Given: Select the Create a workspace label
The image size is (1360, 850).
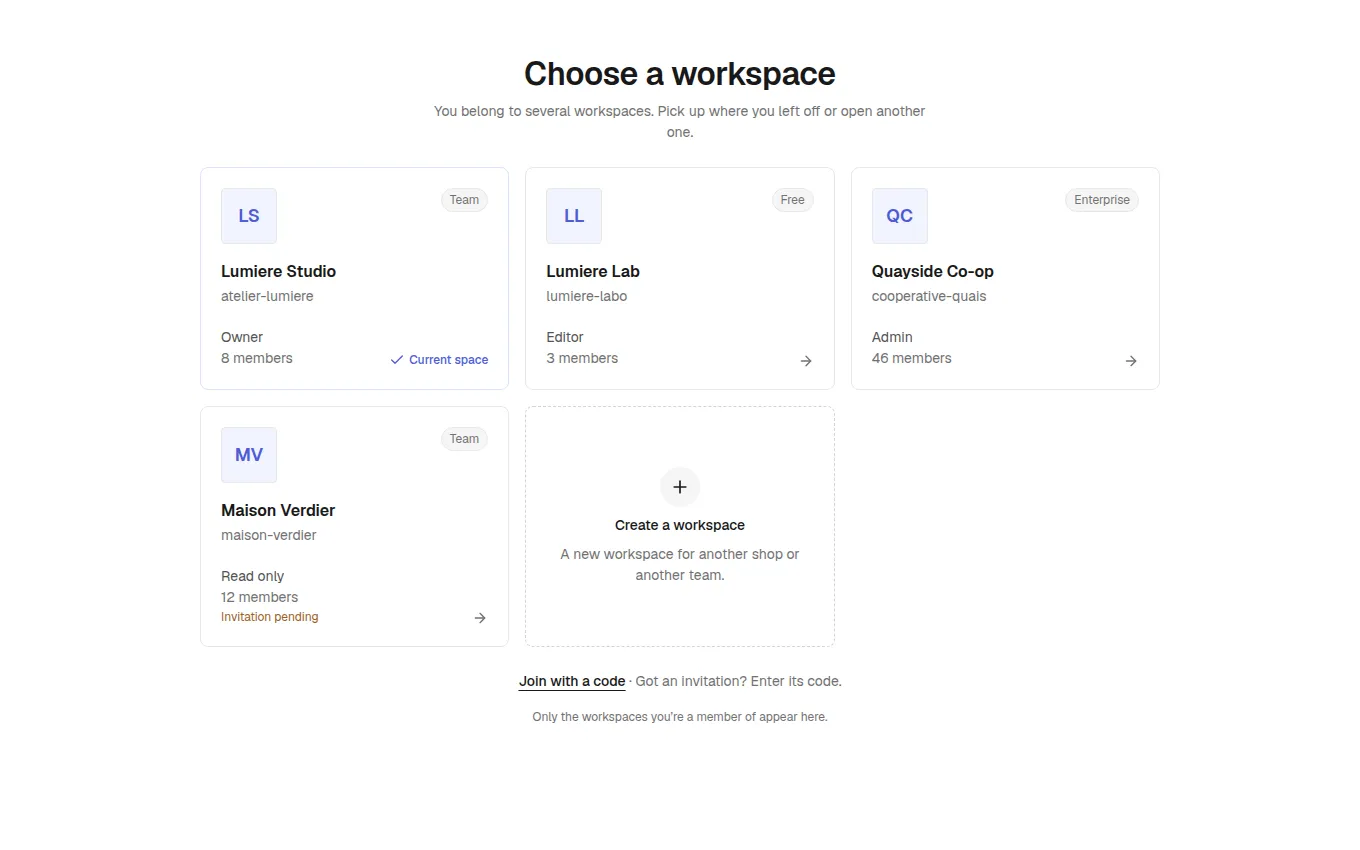Looking at the screenshot, I should click(x=680, y=525).
